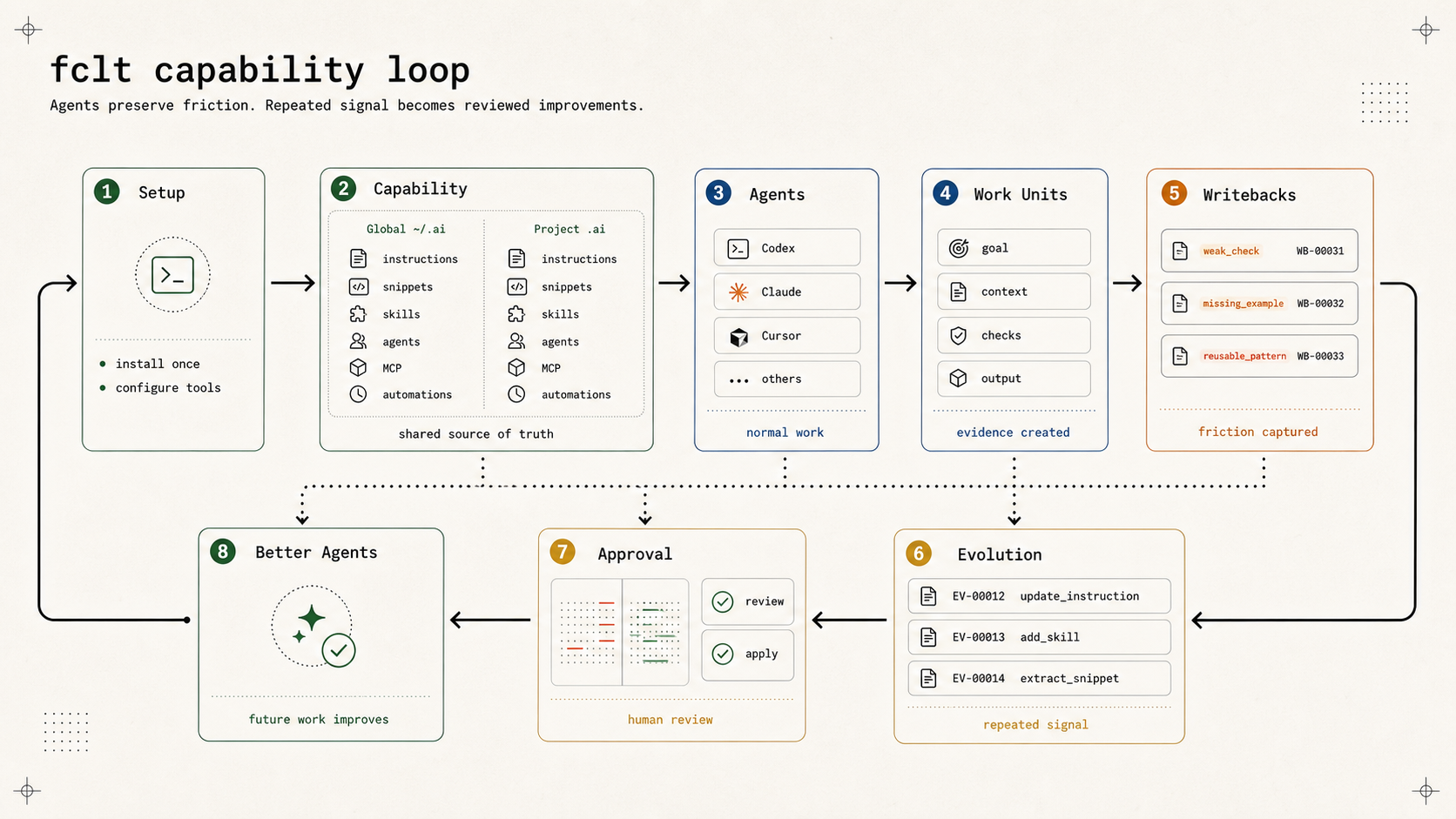Click the document icon beside missing_example
Screen dimensions: 1456x819
[x=1180, y=303]
